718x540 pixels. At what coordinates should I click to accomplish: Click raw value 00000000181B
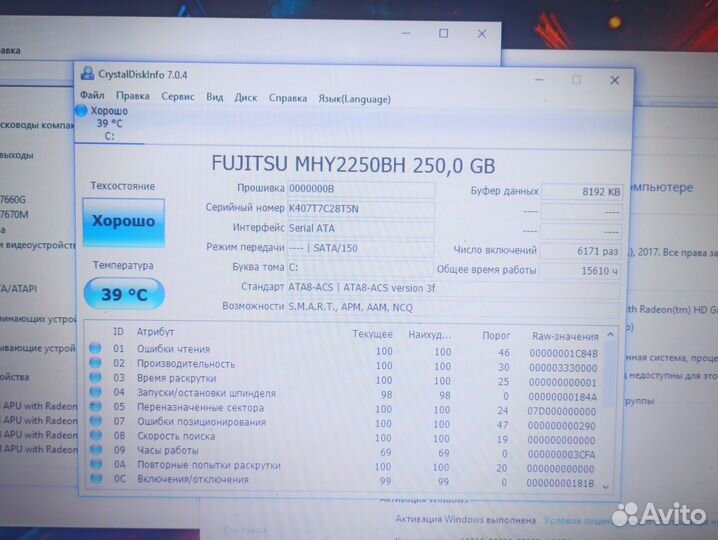(x=560, y=483)
